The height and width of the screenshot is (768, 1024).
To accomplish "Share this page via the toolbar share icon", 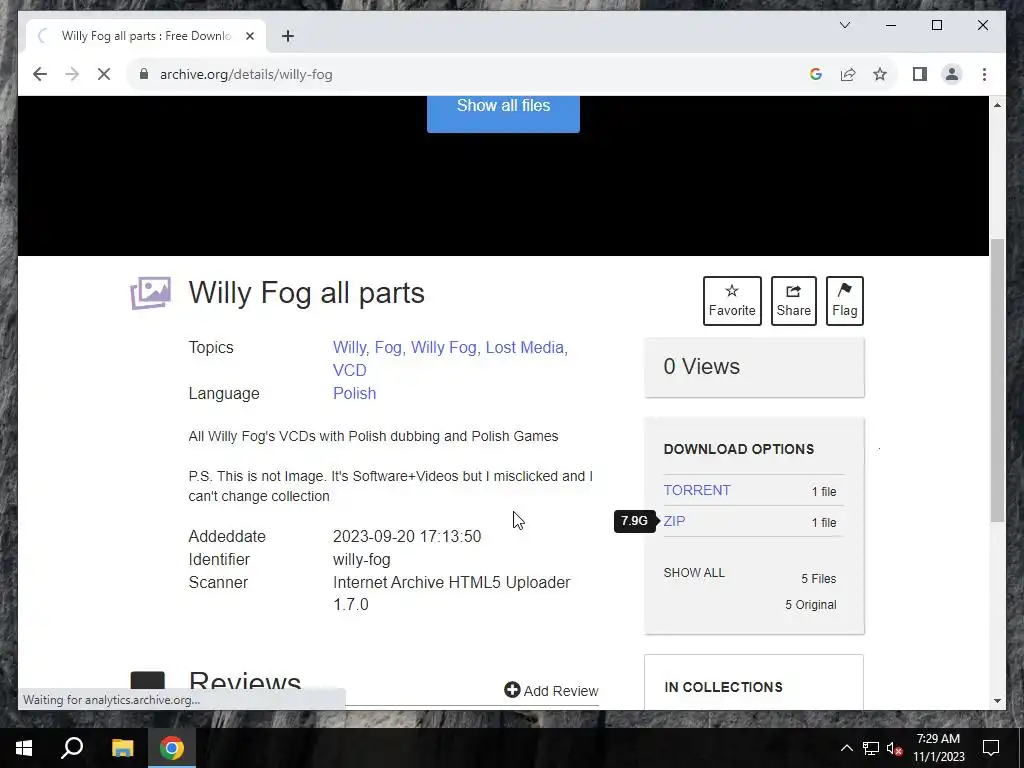I will pyautogui.click(x=848, y=74).
